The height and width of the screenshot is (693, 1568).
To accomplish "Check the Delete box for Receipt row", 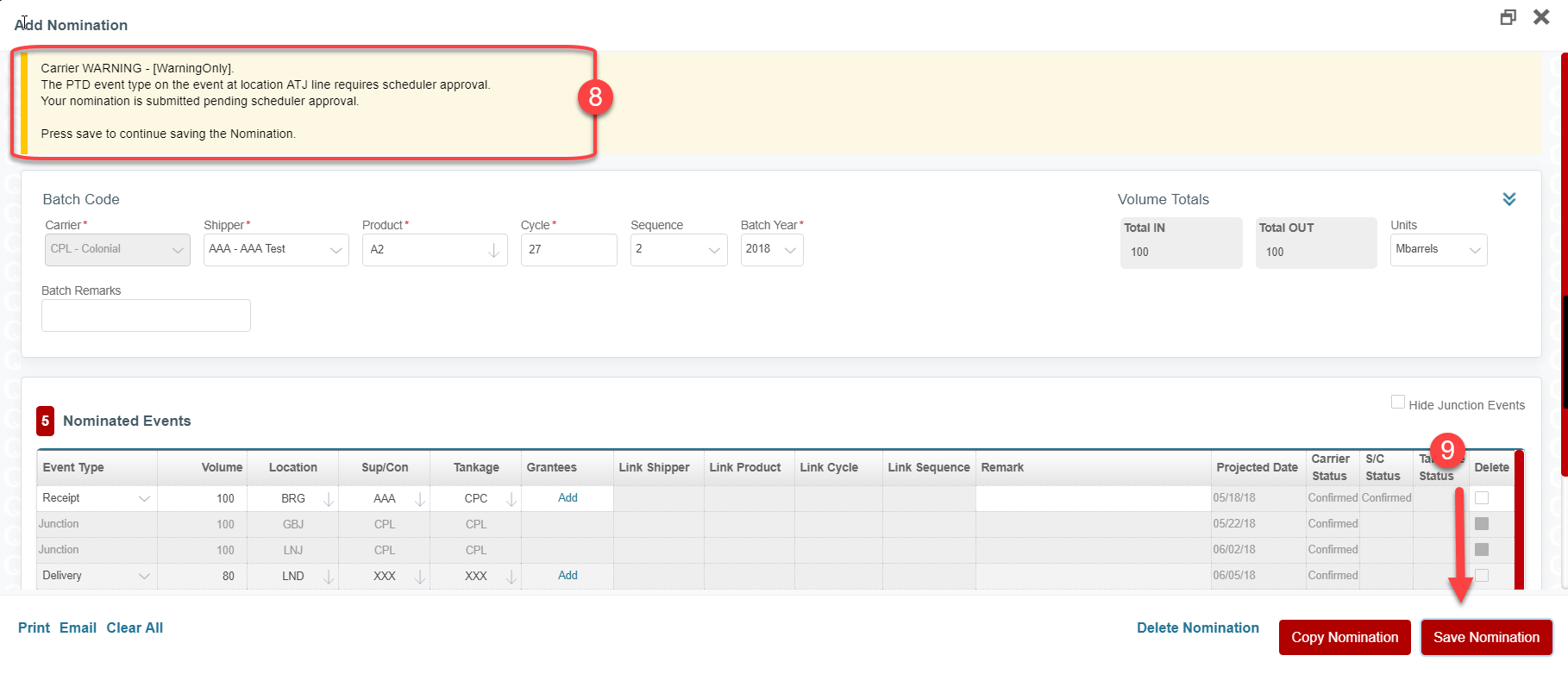I will coord(1481,498).
